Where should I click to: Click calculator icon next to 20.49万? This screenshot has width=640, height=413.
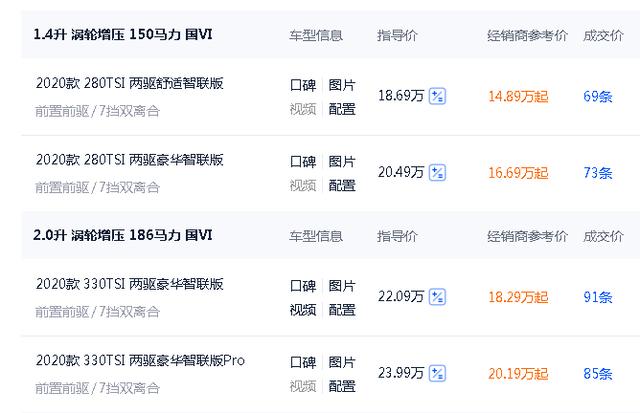click(437, 173)
